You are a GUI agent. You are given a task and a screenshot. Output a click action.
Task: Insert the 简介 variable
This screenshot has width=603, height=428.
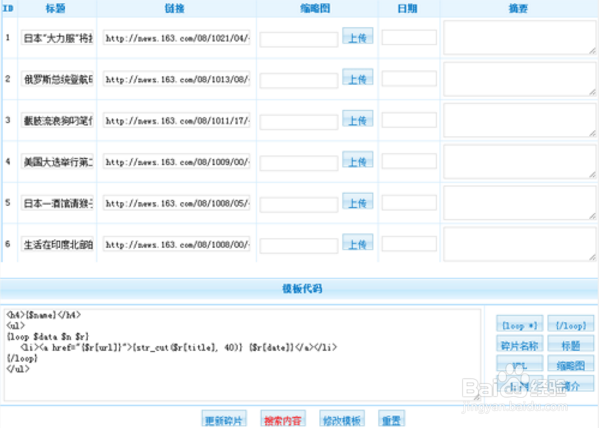(571, 384)
